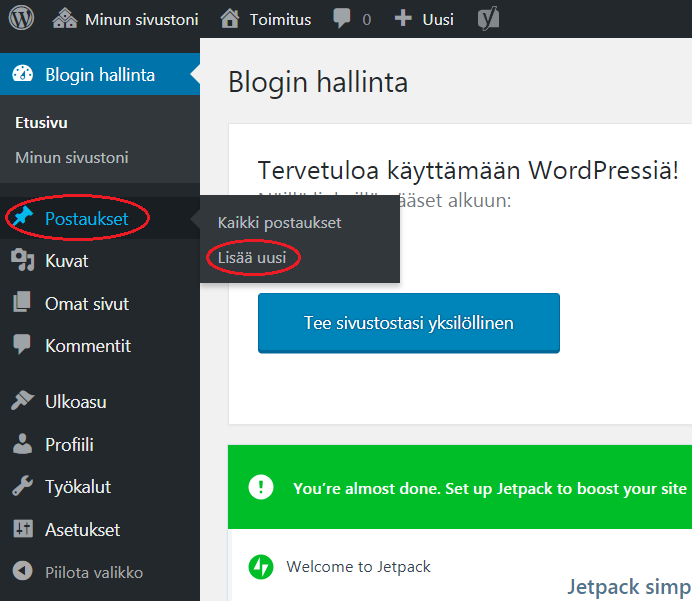This screenshot has width=692, height=601.
Task: Open the Uusi new-content menu
Action: tap(438, 19)
